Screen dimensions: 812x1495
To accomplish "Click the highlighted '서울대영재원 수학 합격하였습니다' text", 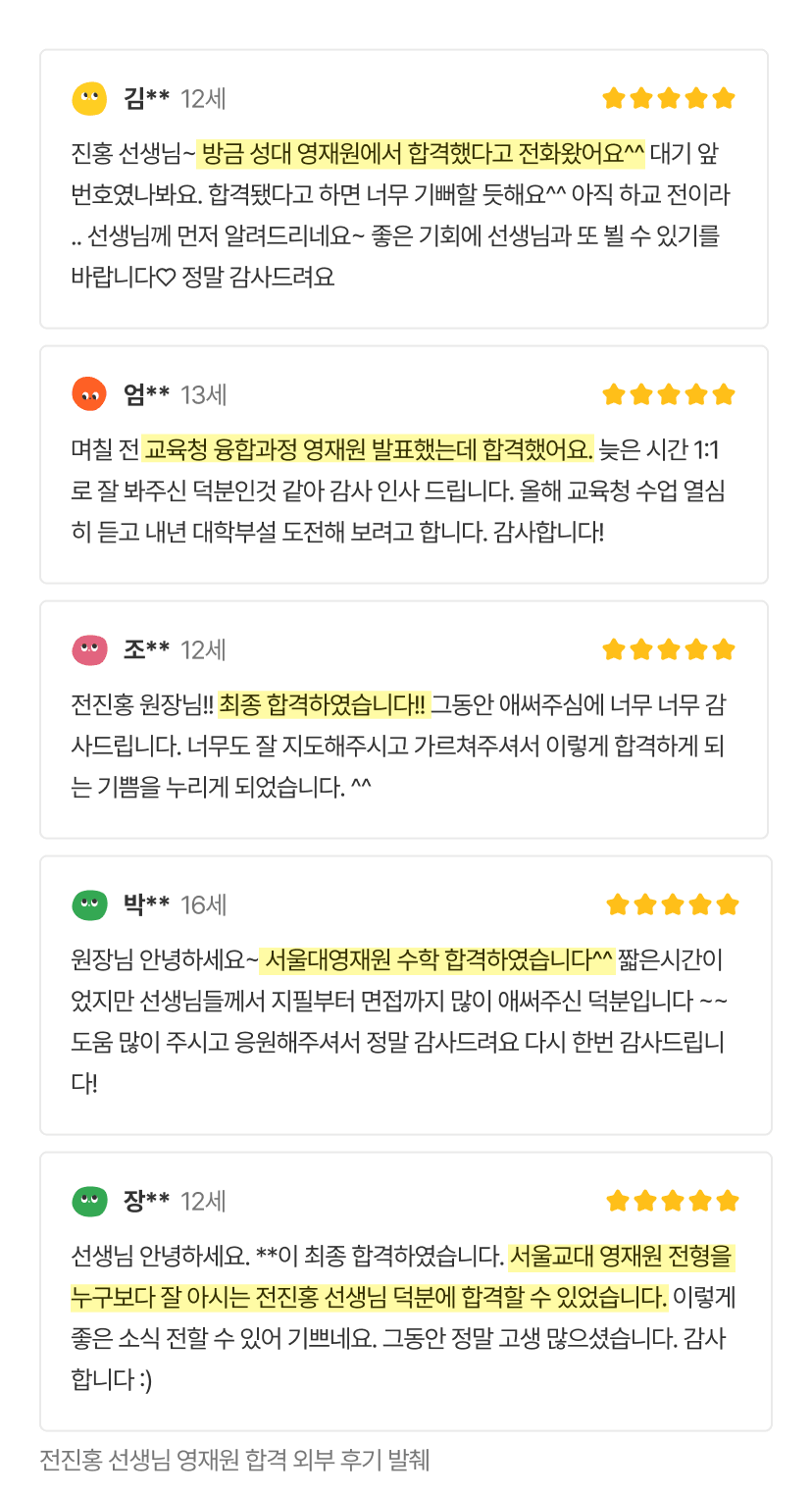I will 437,958.
